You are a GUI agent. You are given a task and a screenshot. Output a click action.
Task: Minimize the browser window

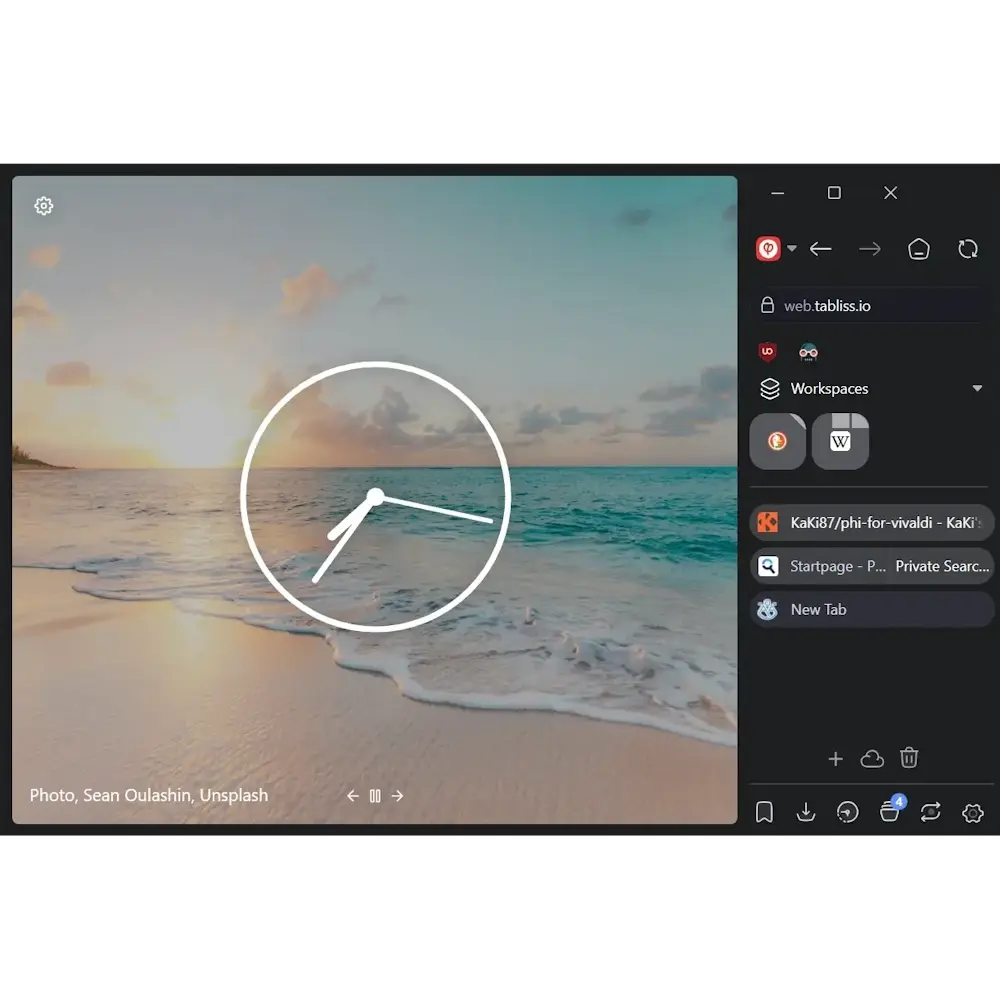tap(777, 193)
